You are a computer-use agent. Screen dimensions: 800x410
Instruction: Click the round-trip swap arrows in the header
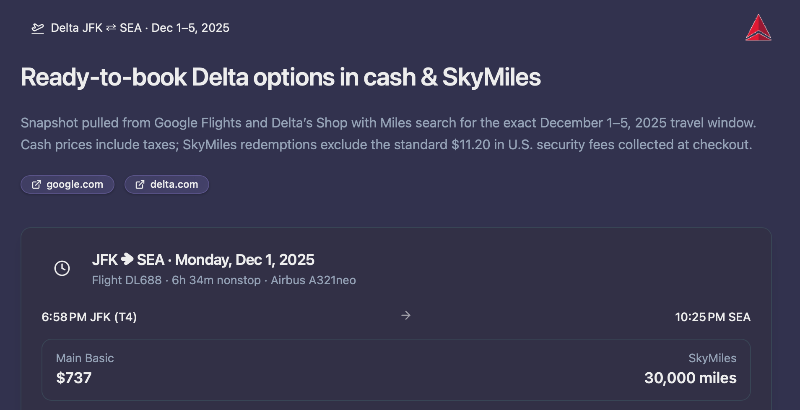109,28
